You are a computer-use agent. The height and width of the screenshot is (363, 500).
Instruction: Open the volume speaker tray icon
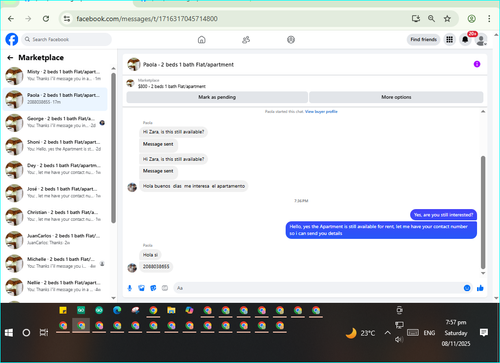point(399,340)
